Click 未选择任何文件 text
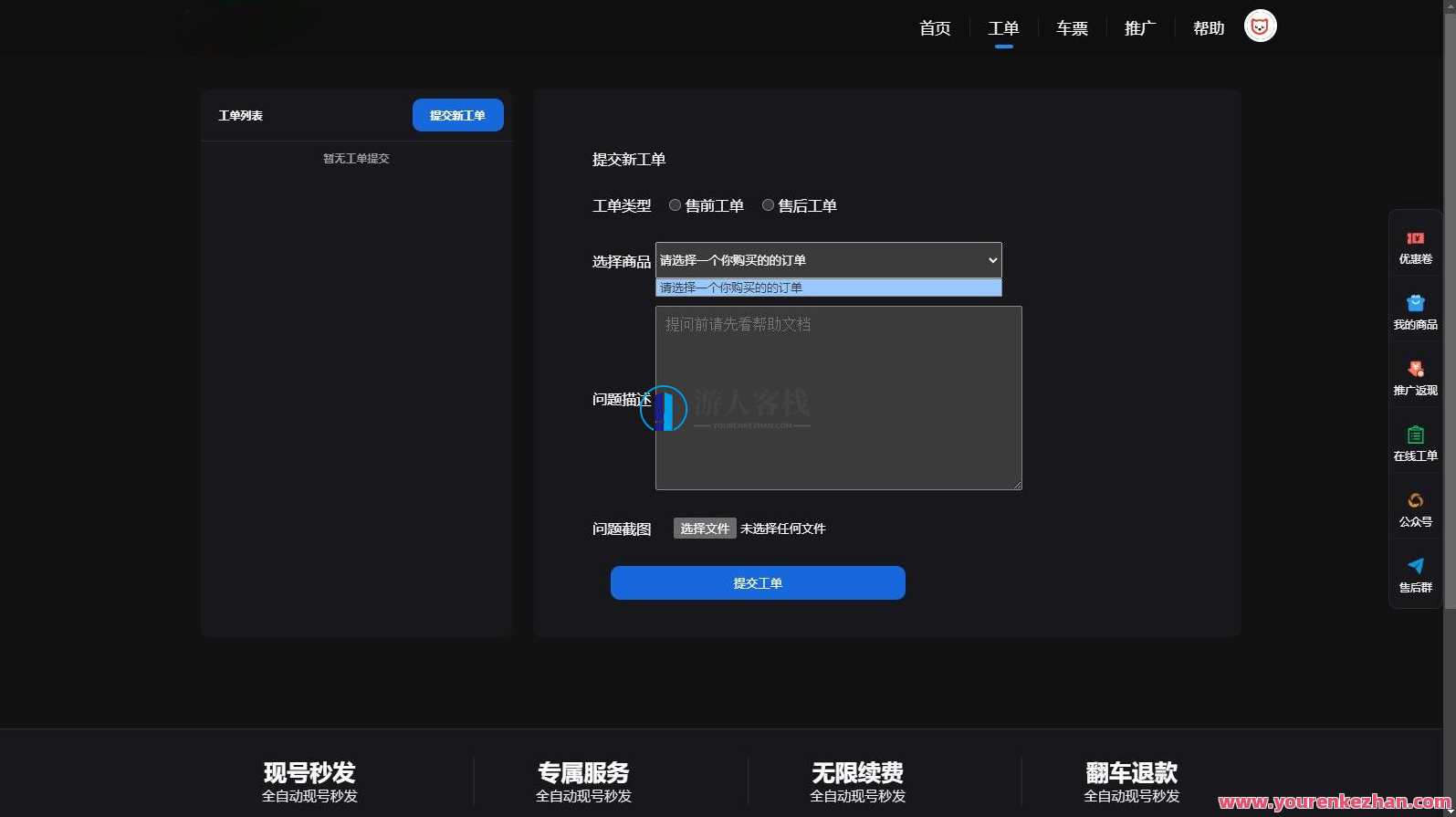Screen dimensions: 1456x817 [x=782, y=529]
